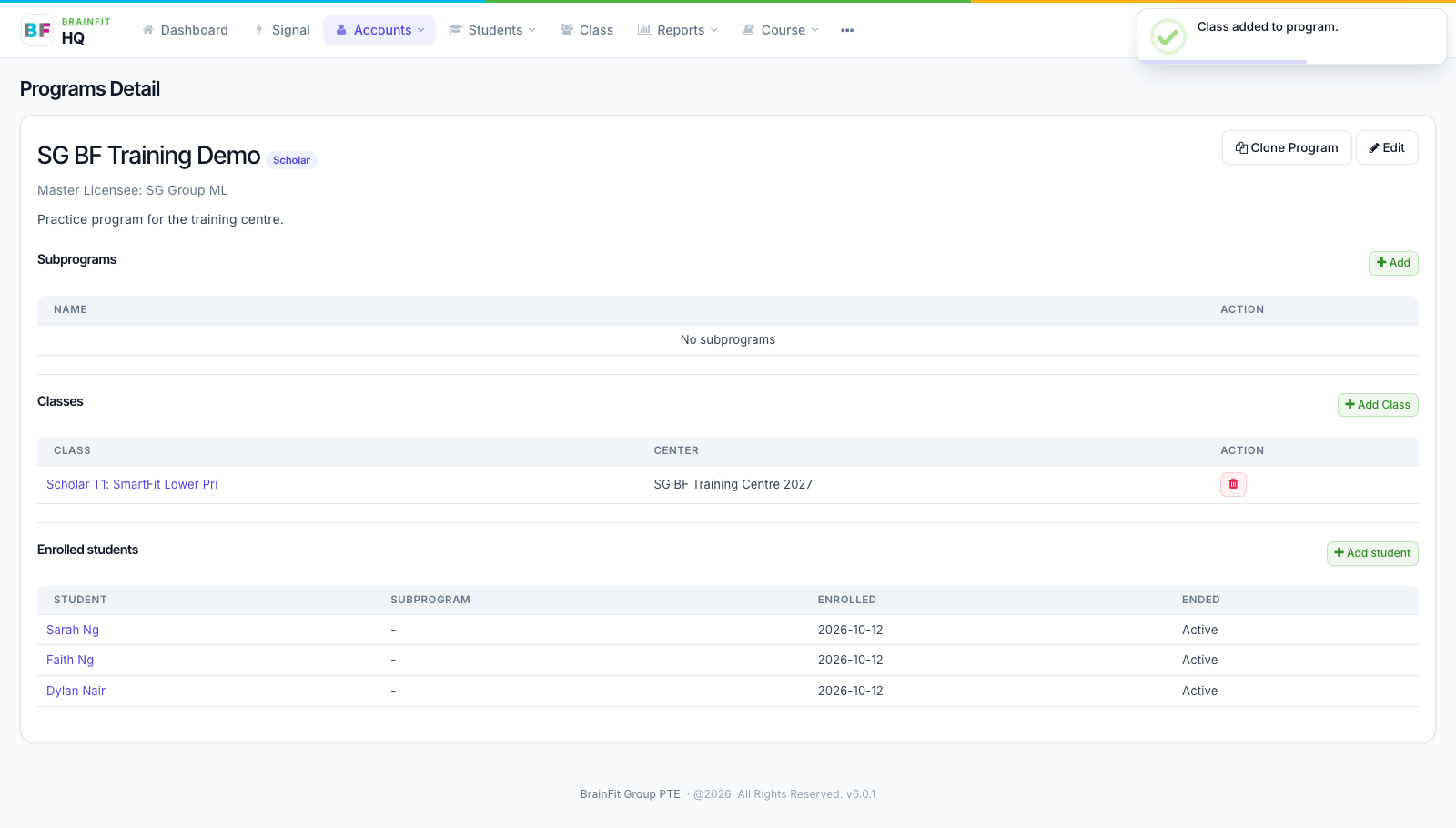Open the Class navigation item

[x=587, y=30]
